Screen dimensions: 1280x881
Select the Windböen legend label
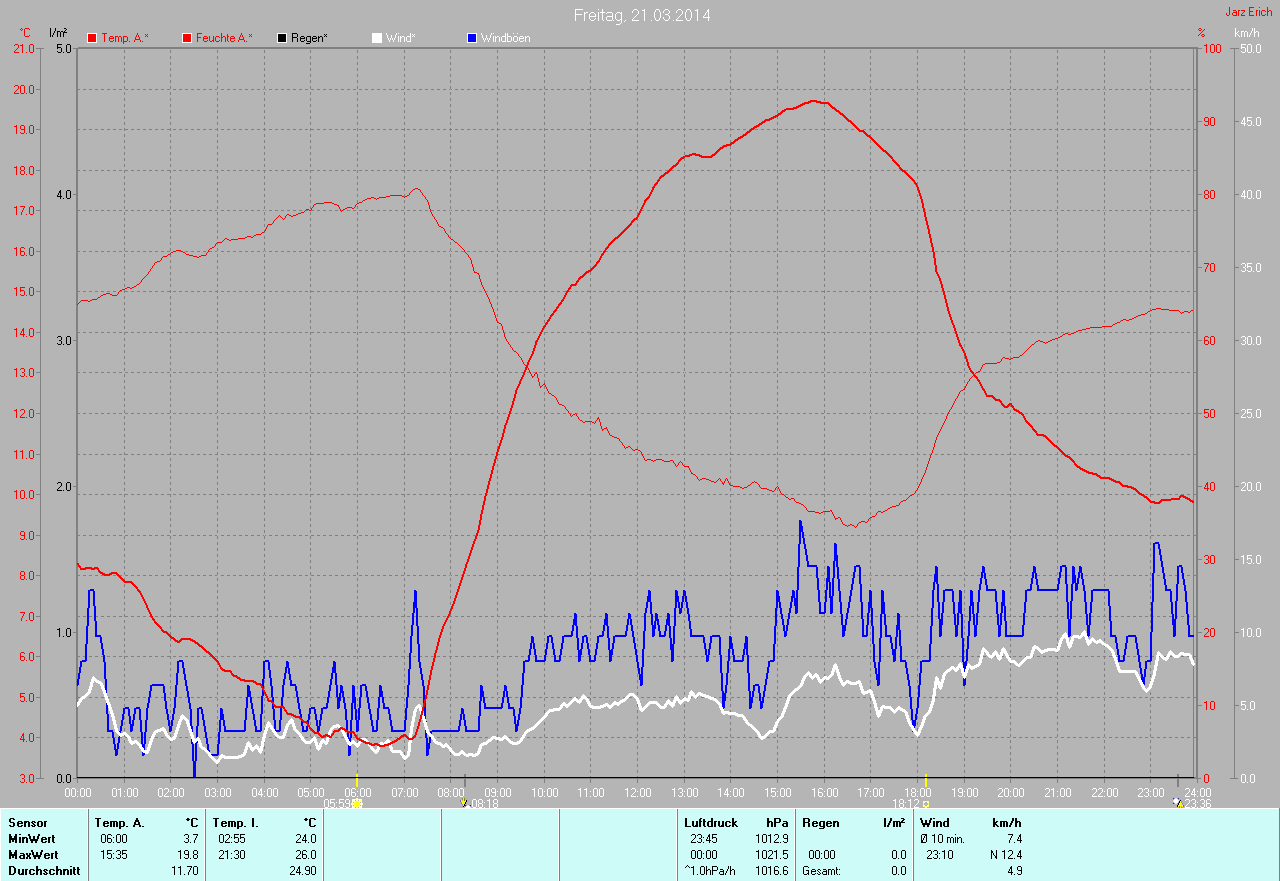point(506,38)
